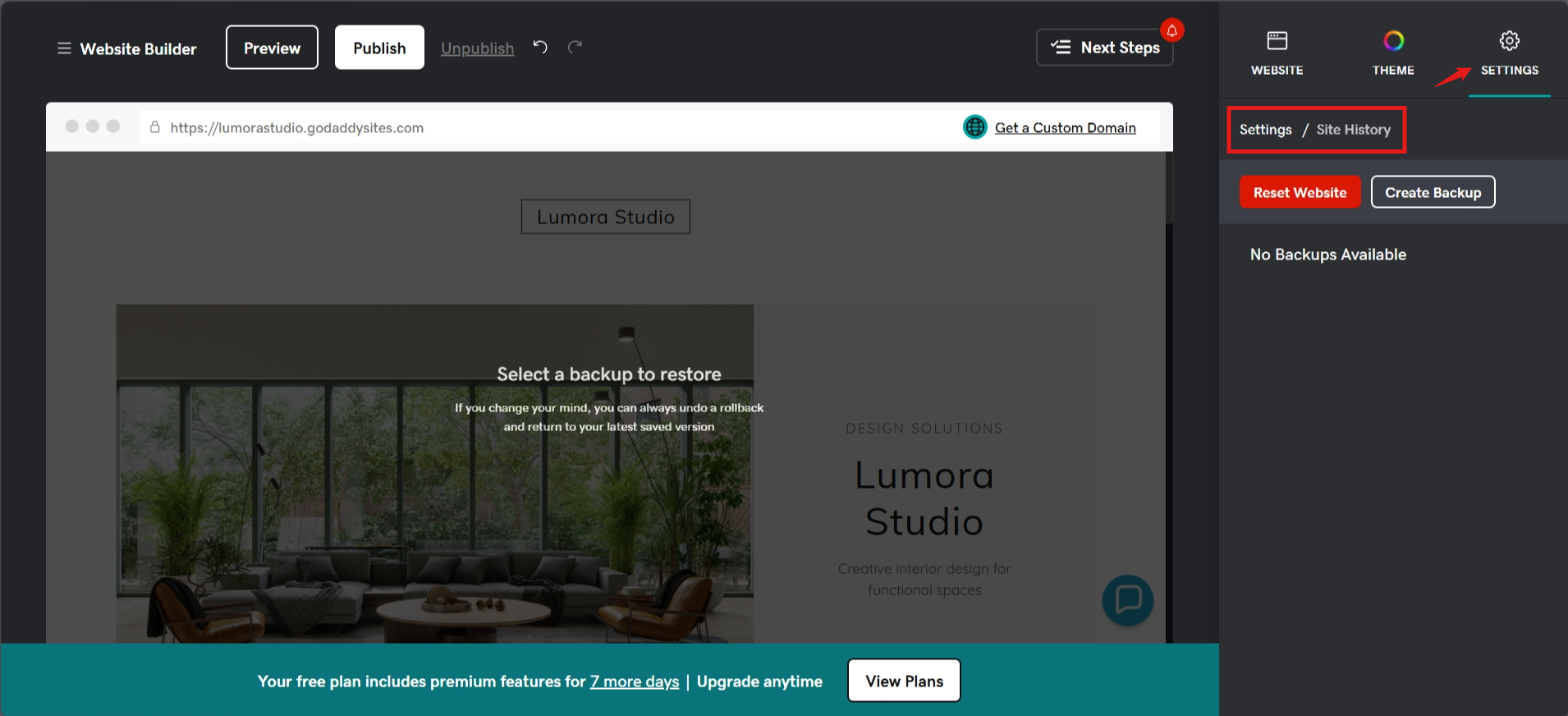
Task: Go back to Settings breadcrumb
Action: click(x=1265, y=130)
